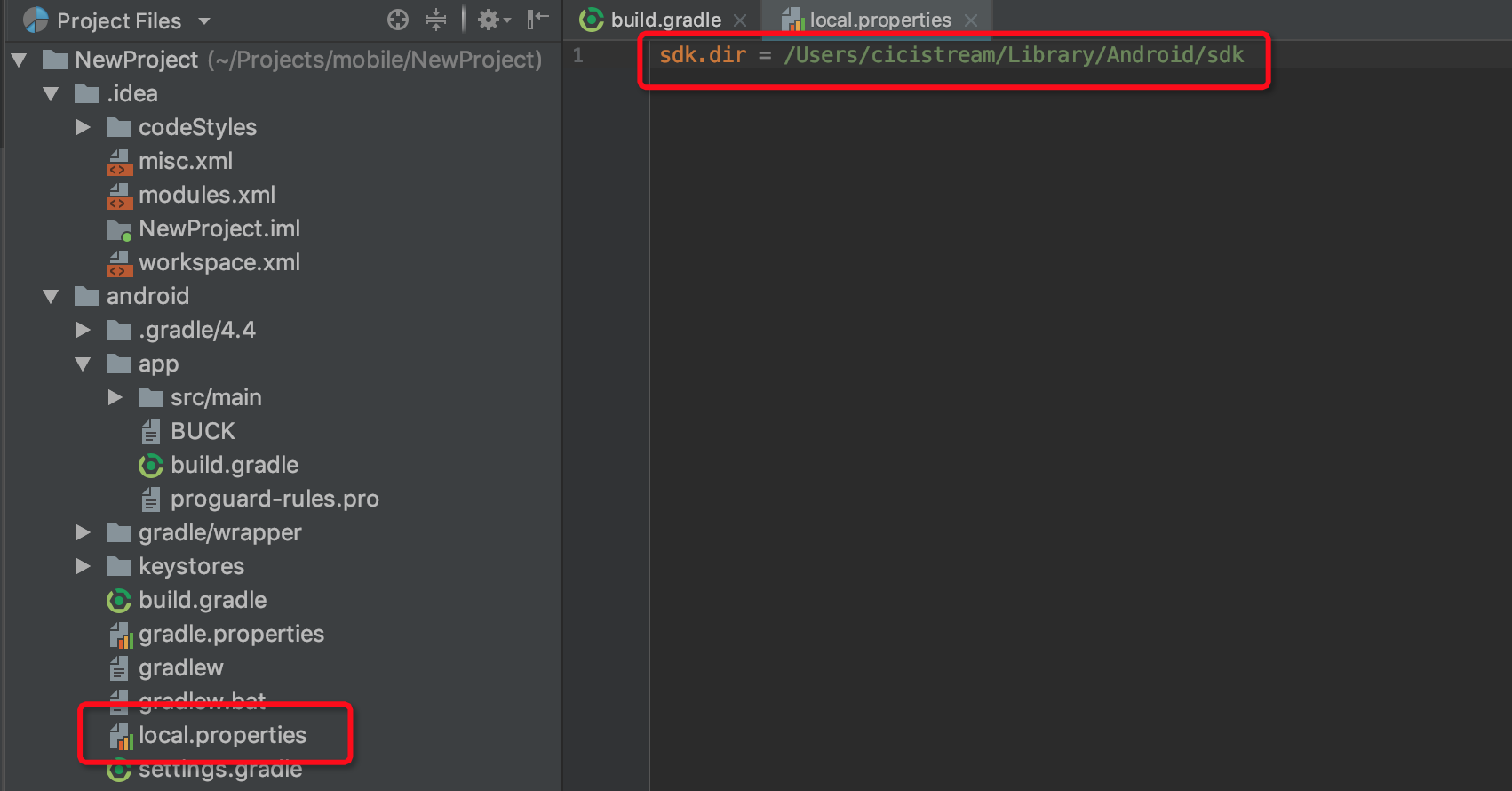Image resolution: width=1512 pixels, height=791 pixels.
Task: Collapse the .idea folder
Action: click(x=52, y=93)
